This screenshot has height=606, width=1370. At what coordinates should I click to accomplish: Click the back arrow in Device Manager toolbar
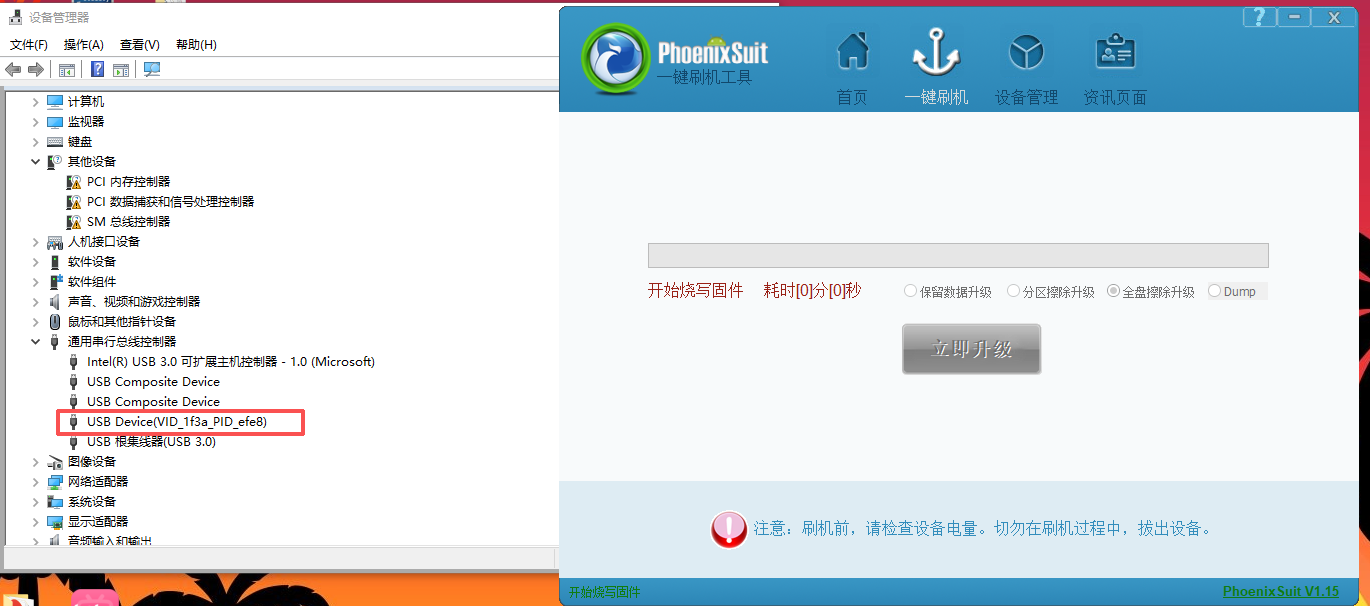tap(11, 69)
